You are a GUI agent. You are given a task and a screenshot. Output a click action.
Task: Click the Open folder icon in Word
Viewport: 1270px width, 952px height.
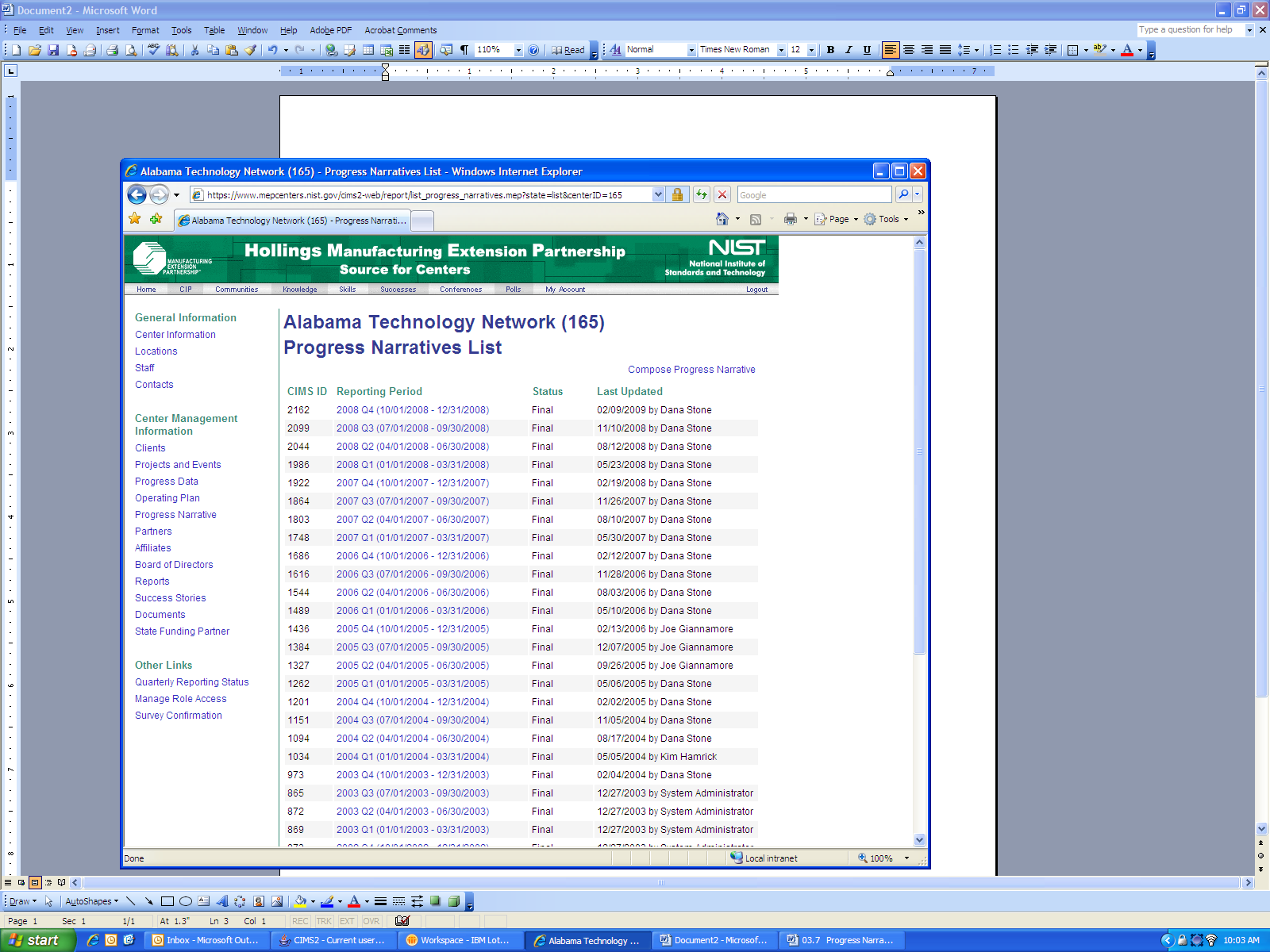click(35, 50)
